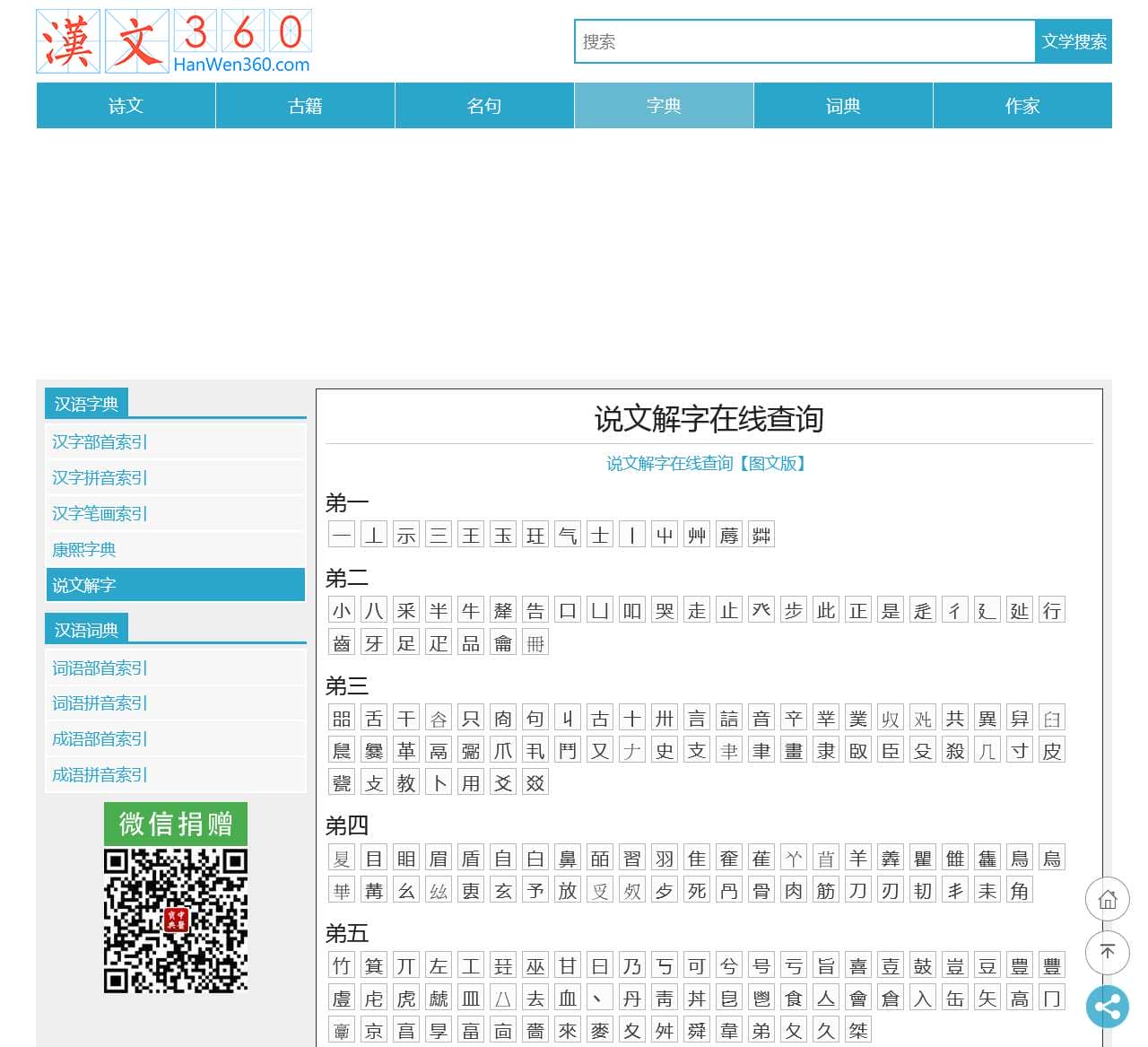This screenshot has width=1148, height=1047.
Task: Click inside the 搜索 search field
Action: (804, 41)
